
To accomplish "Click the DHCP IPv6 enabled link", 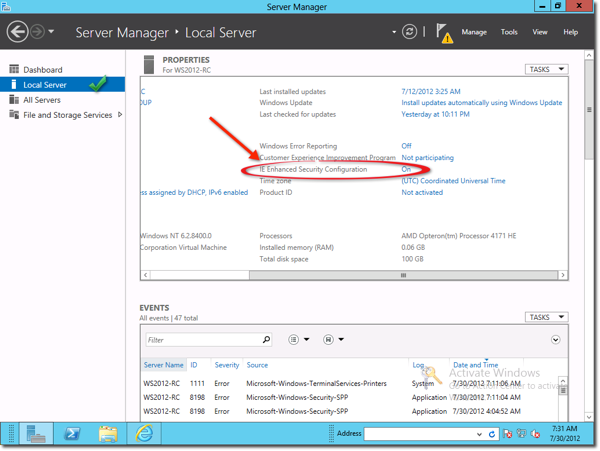I will click(x=194, y=192).
